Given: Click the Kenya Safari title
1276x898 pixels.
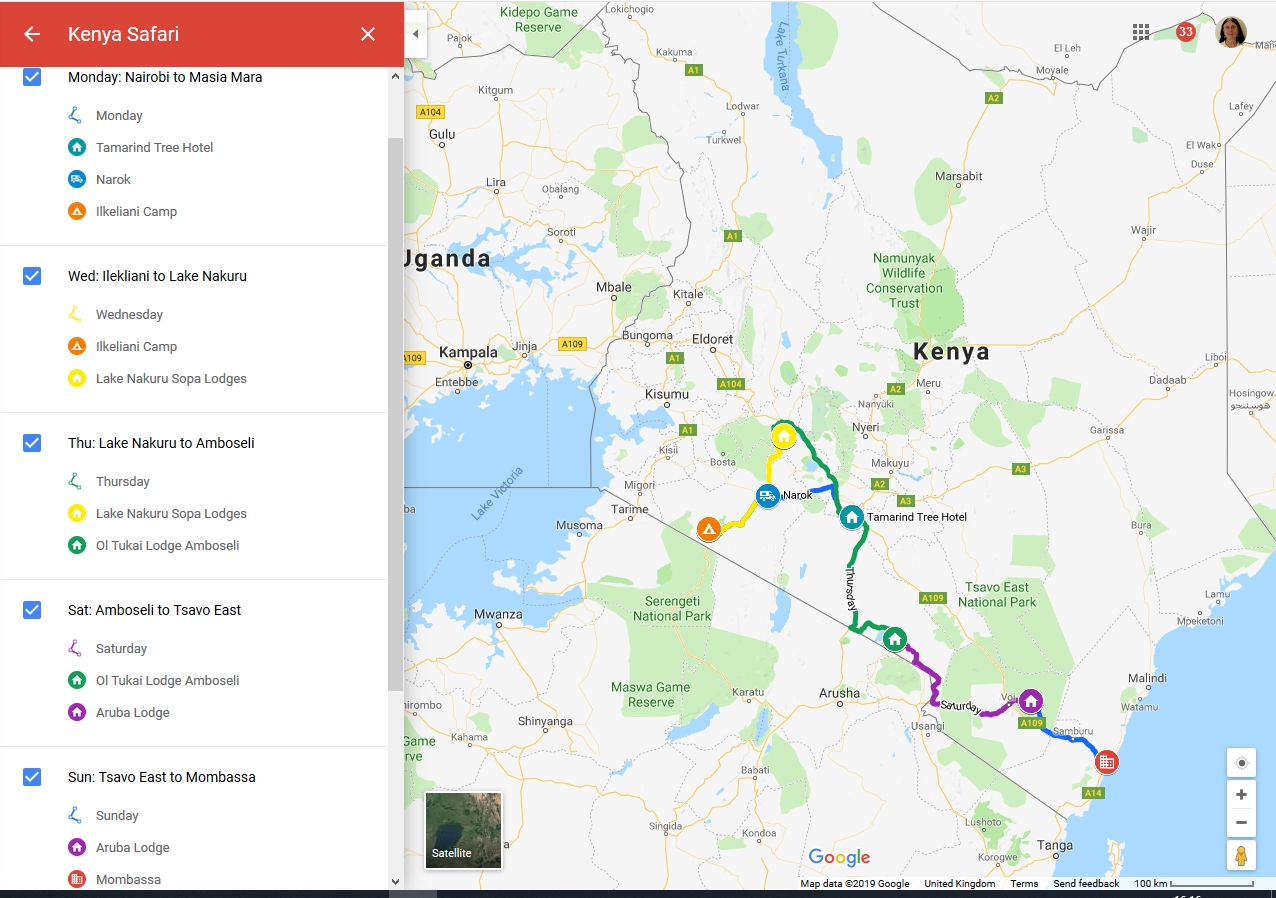Looking at the screenshot, I should click(x=124, y=34).
